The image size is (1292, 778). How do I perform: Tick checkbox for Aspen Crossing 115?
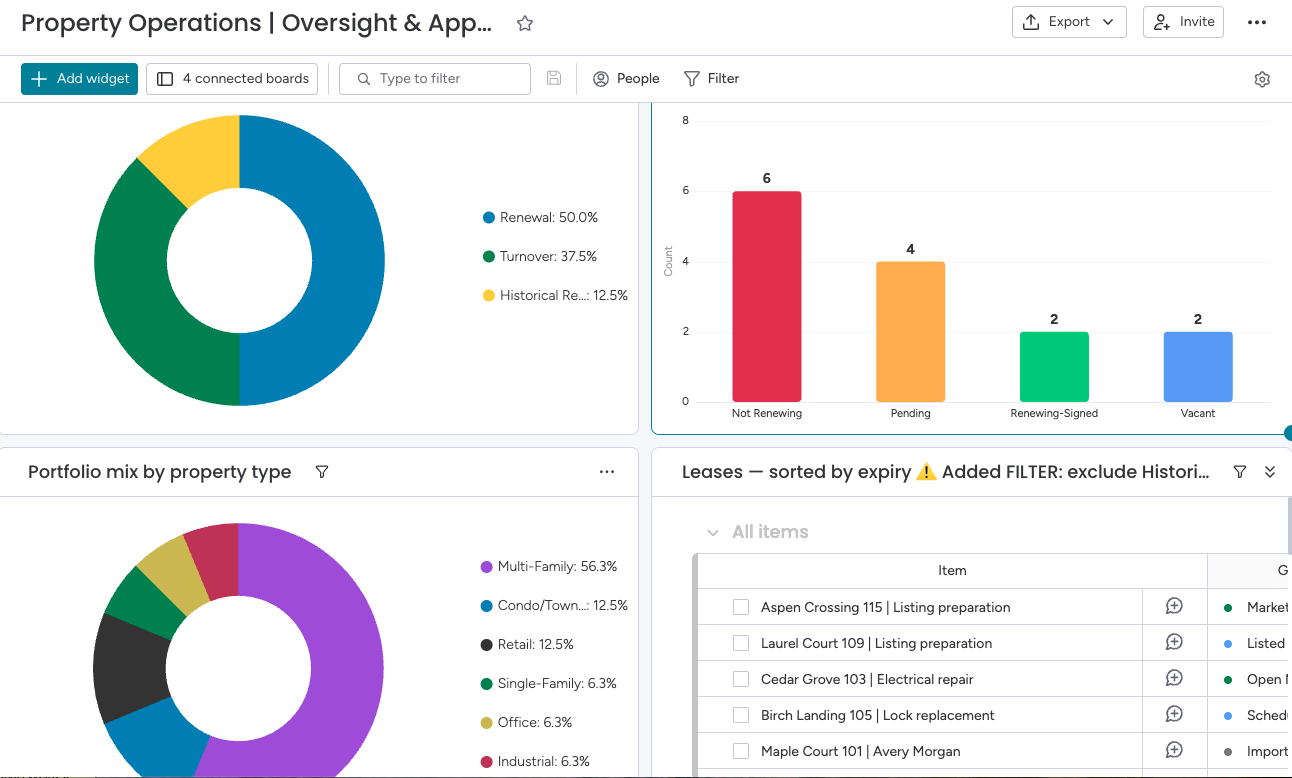[x=741, y=607]
